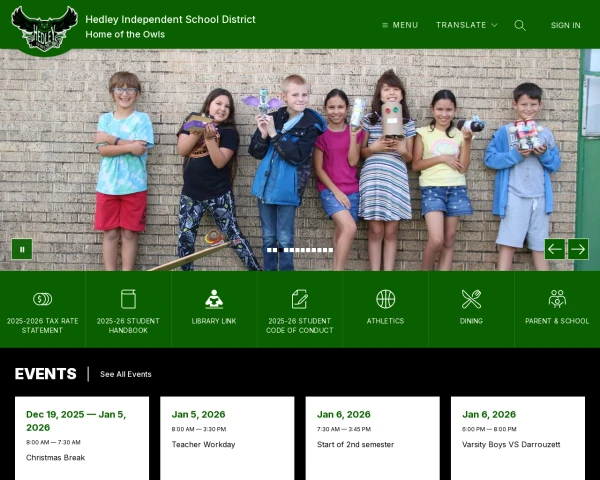Open See All Events link
Image resolution: width=600 pixels, height=480 pixels.
[x=126, y=374]
